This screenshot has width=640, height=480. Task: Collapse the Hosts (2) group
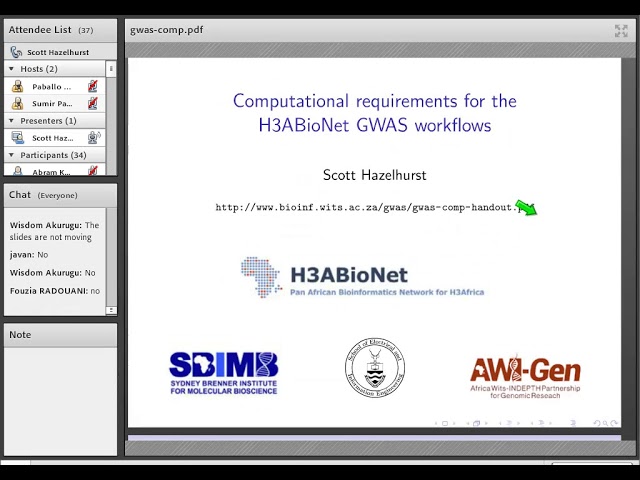point(11,69)
